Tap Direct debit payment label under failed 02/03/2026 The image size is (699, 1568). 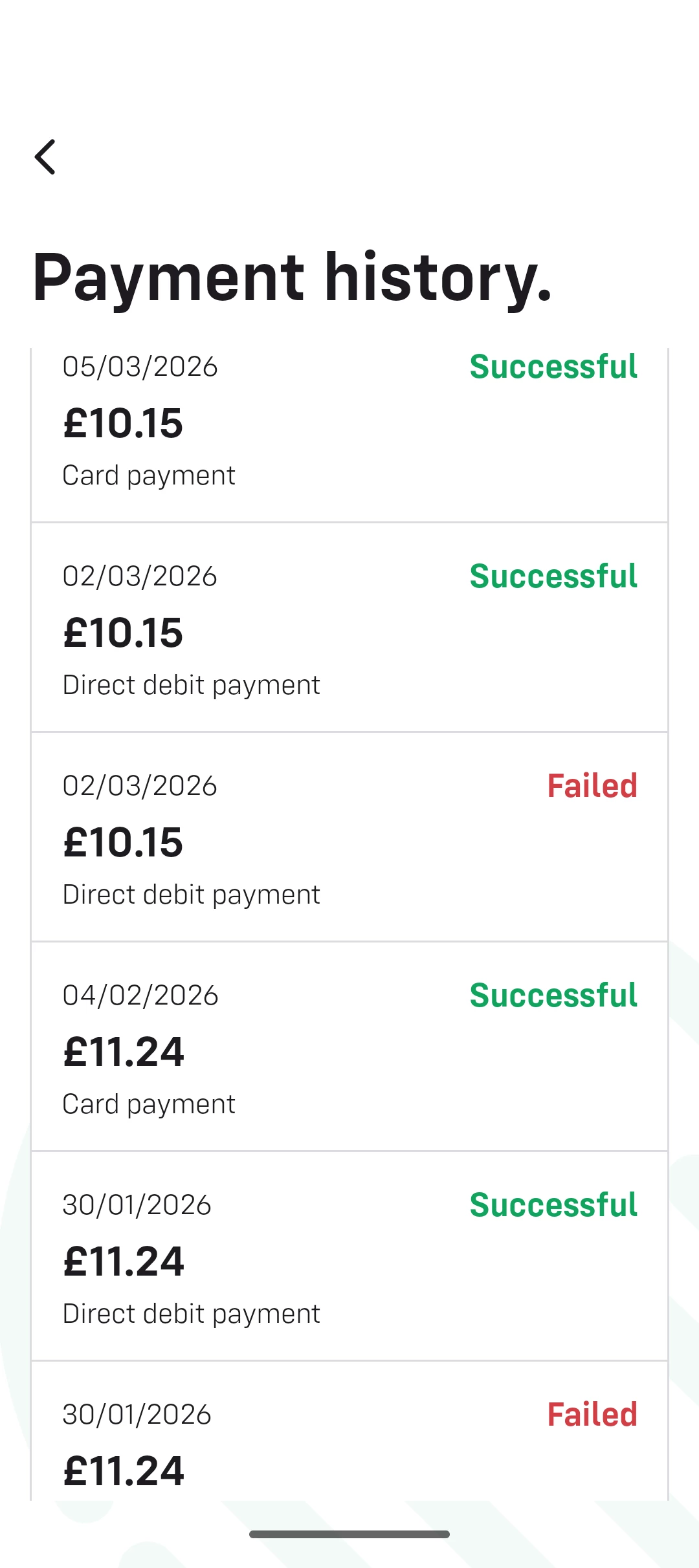point(191,895)
